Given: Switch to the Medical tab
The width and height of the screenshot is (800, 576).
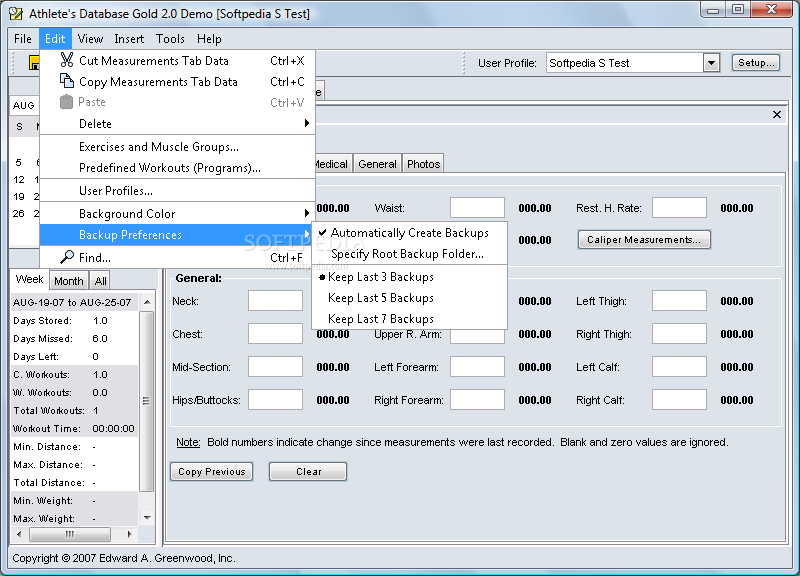Looking at the screenshot, I should pos(332,164).
